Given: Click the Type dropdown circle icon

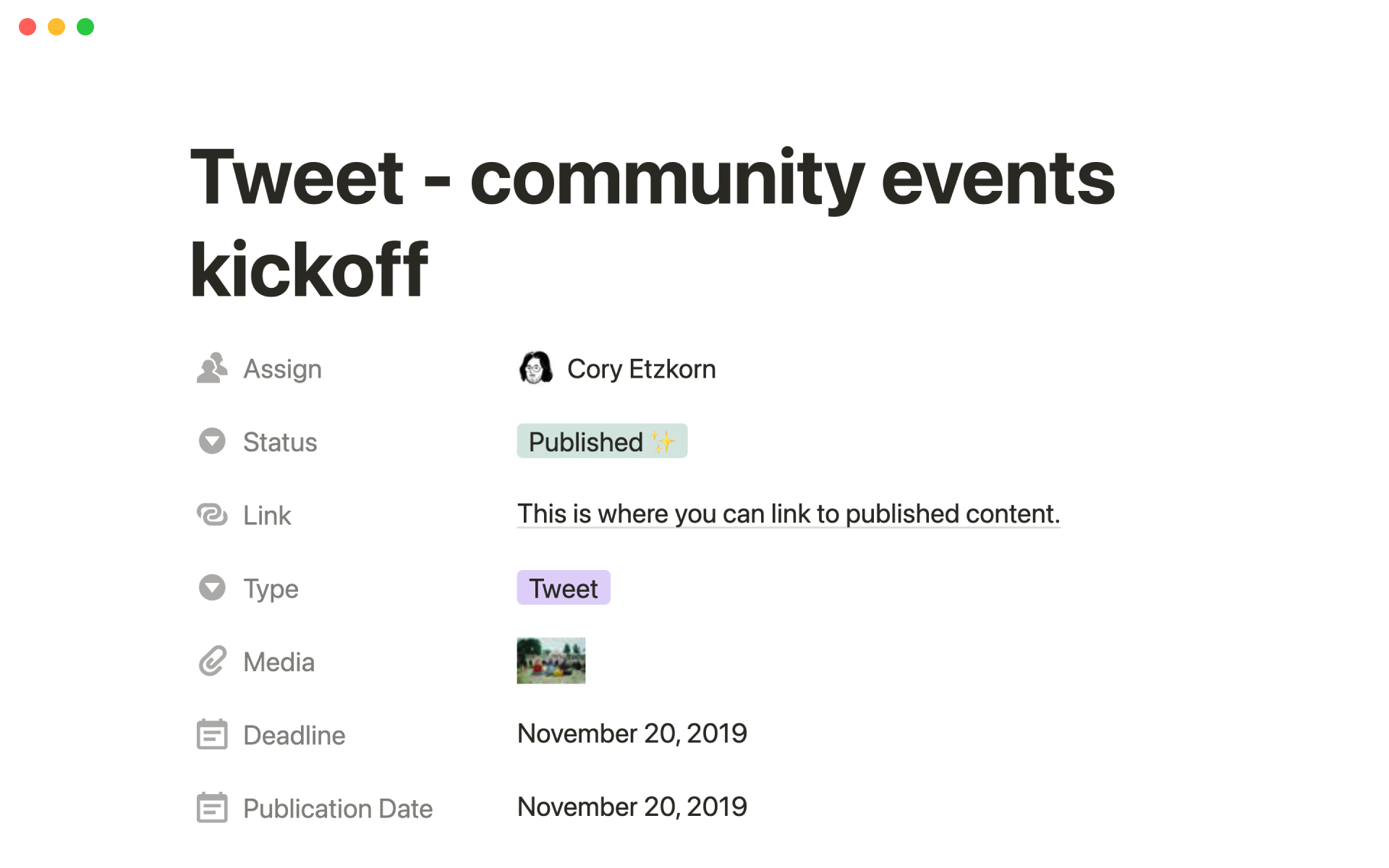Looking at the screenshot, I should 212,588.
